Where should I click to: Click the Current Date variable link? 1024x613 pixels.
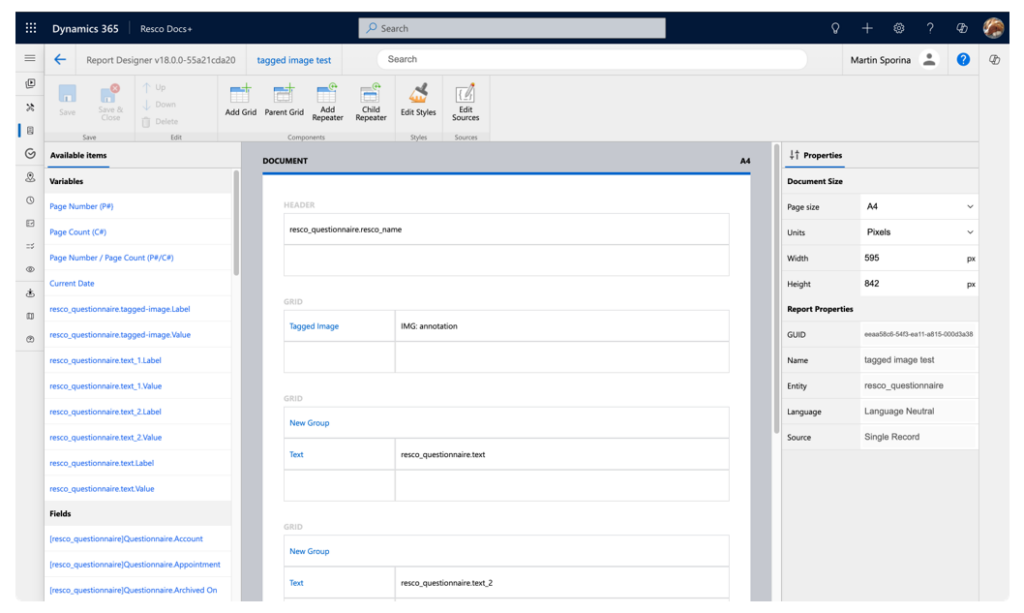(x=72, y=284)
